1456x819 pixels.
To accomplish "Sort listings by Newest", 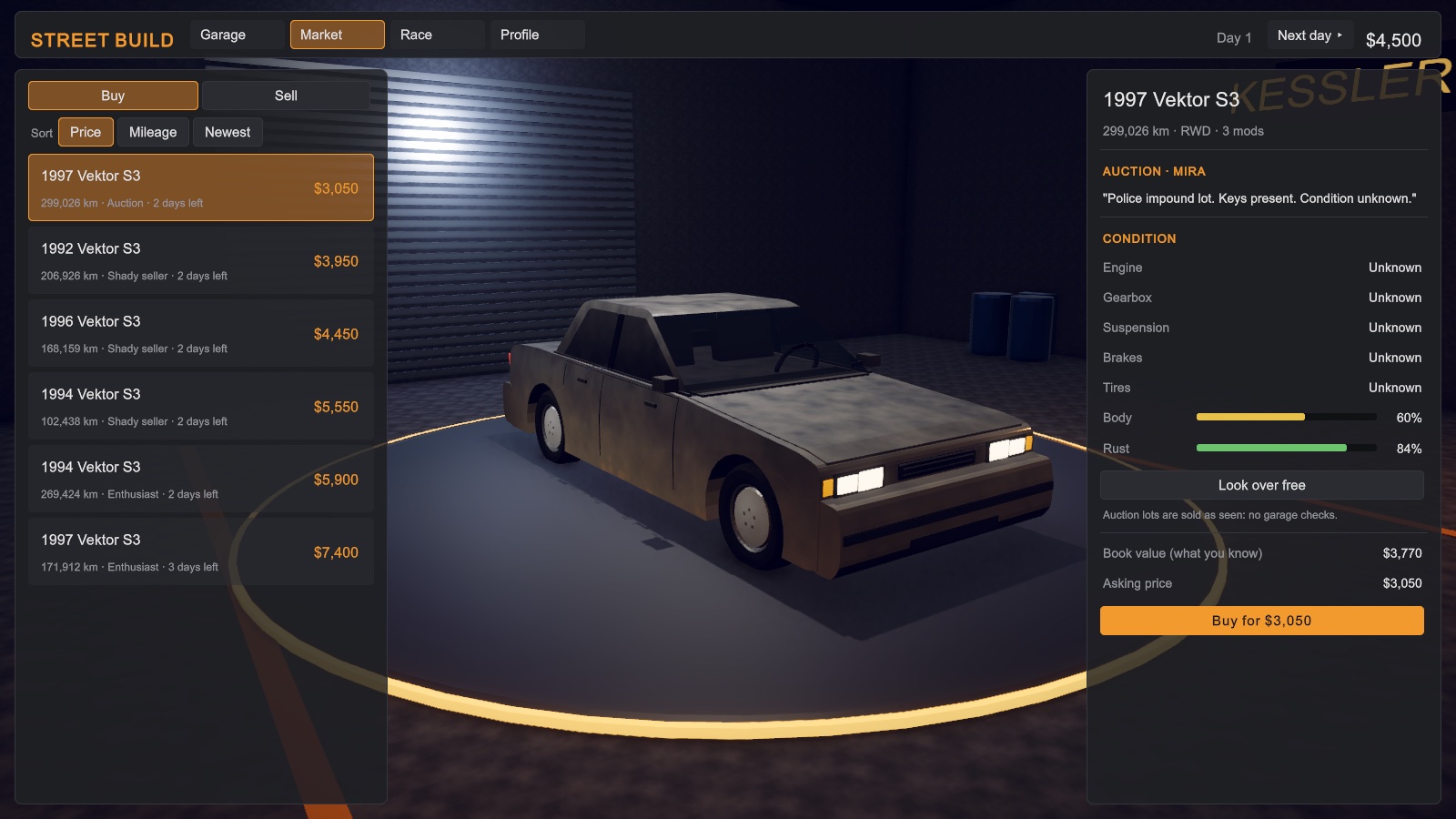I will pyautogui.click(x=227, y=132).
